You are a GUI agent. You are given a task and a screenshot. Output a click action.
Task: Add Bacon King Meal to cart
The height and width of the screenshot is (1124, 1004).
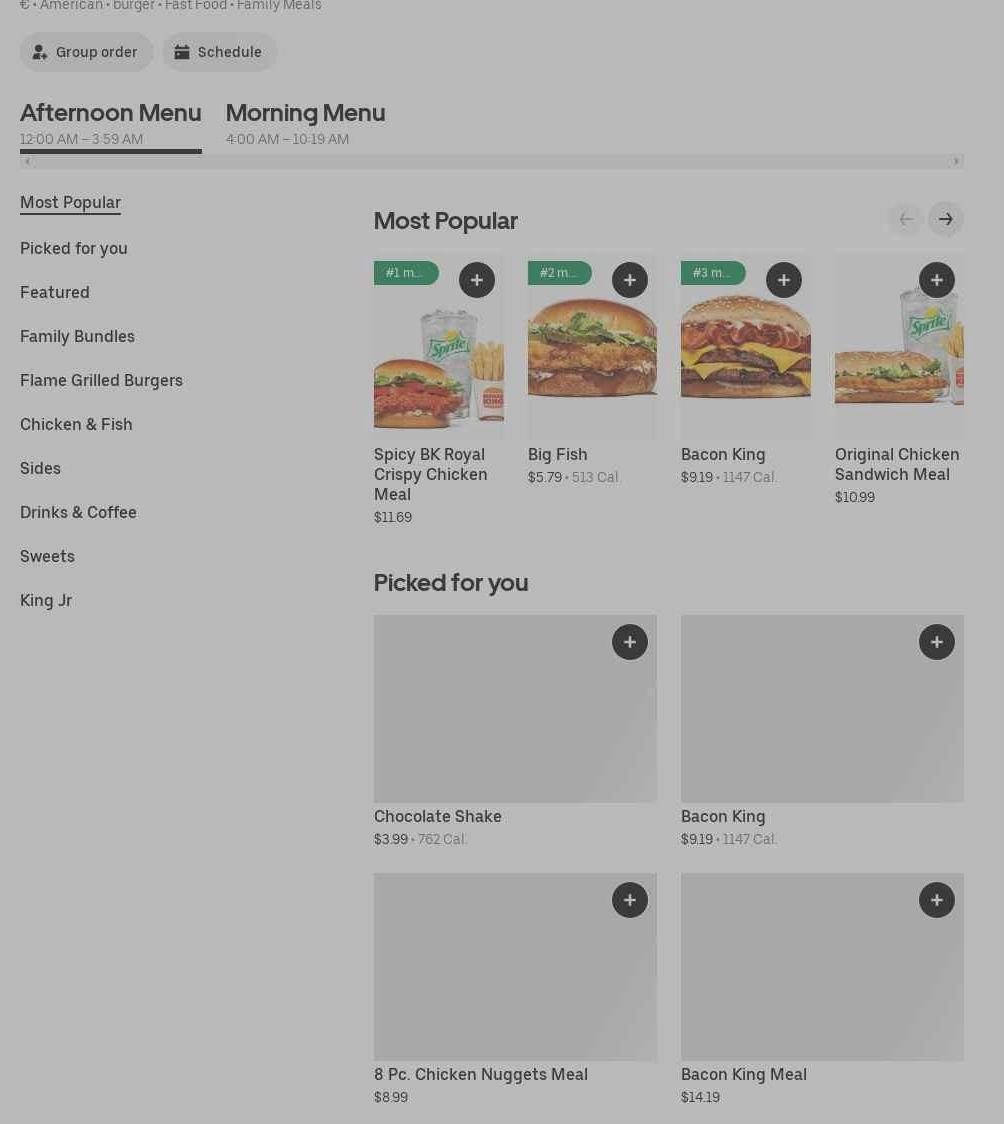(x=936, y=900)
